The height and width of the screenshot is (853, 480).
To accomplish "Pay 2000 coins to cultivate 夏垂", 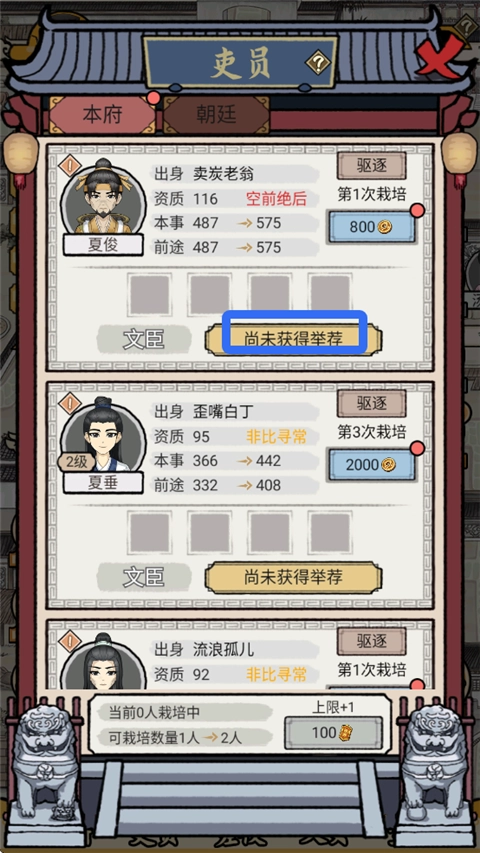I will point(372,465).
